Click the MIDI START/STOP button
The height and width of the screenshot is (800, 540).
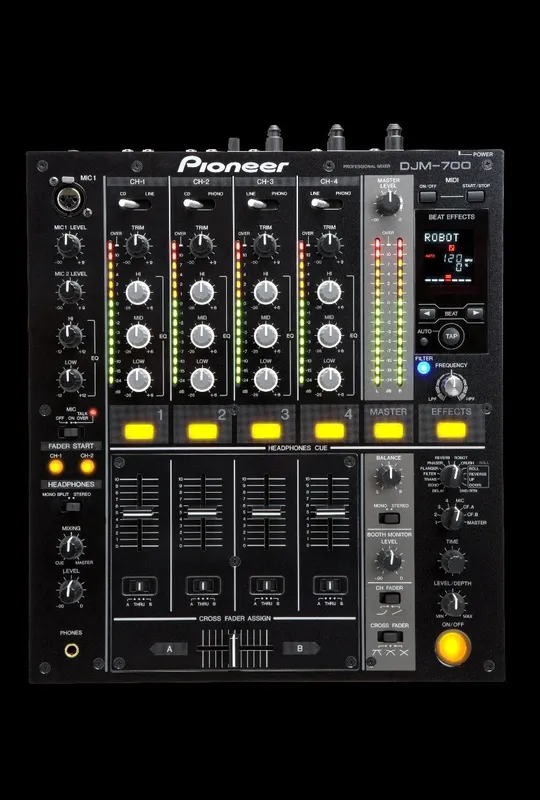point(475,196)
